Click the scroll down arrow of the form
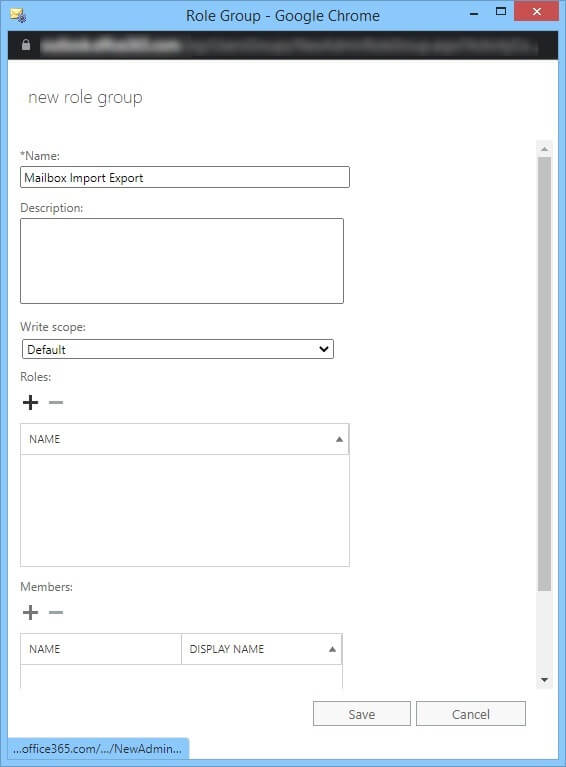This screenshot has width=566, height=767. (544, 680)
